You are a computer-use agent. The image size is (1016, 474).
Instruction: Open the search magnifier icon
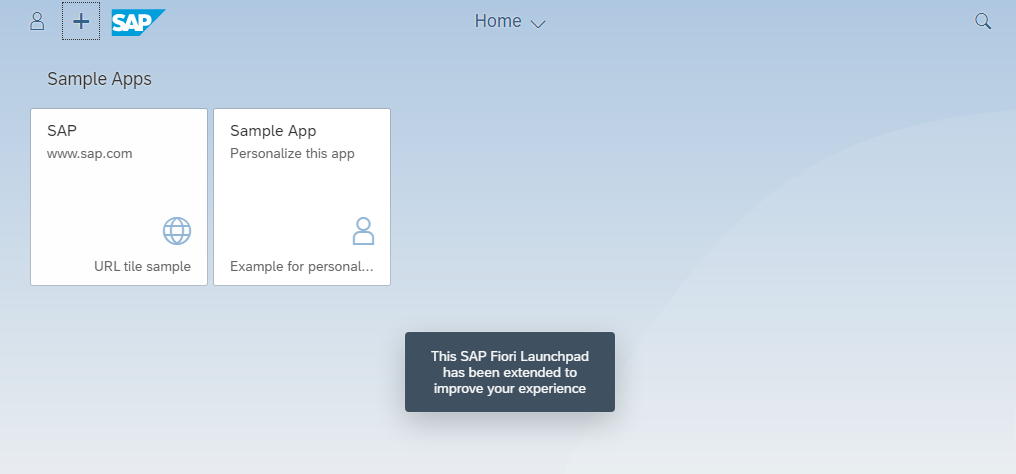[x=983, y=21]
